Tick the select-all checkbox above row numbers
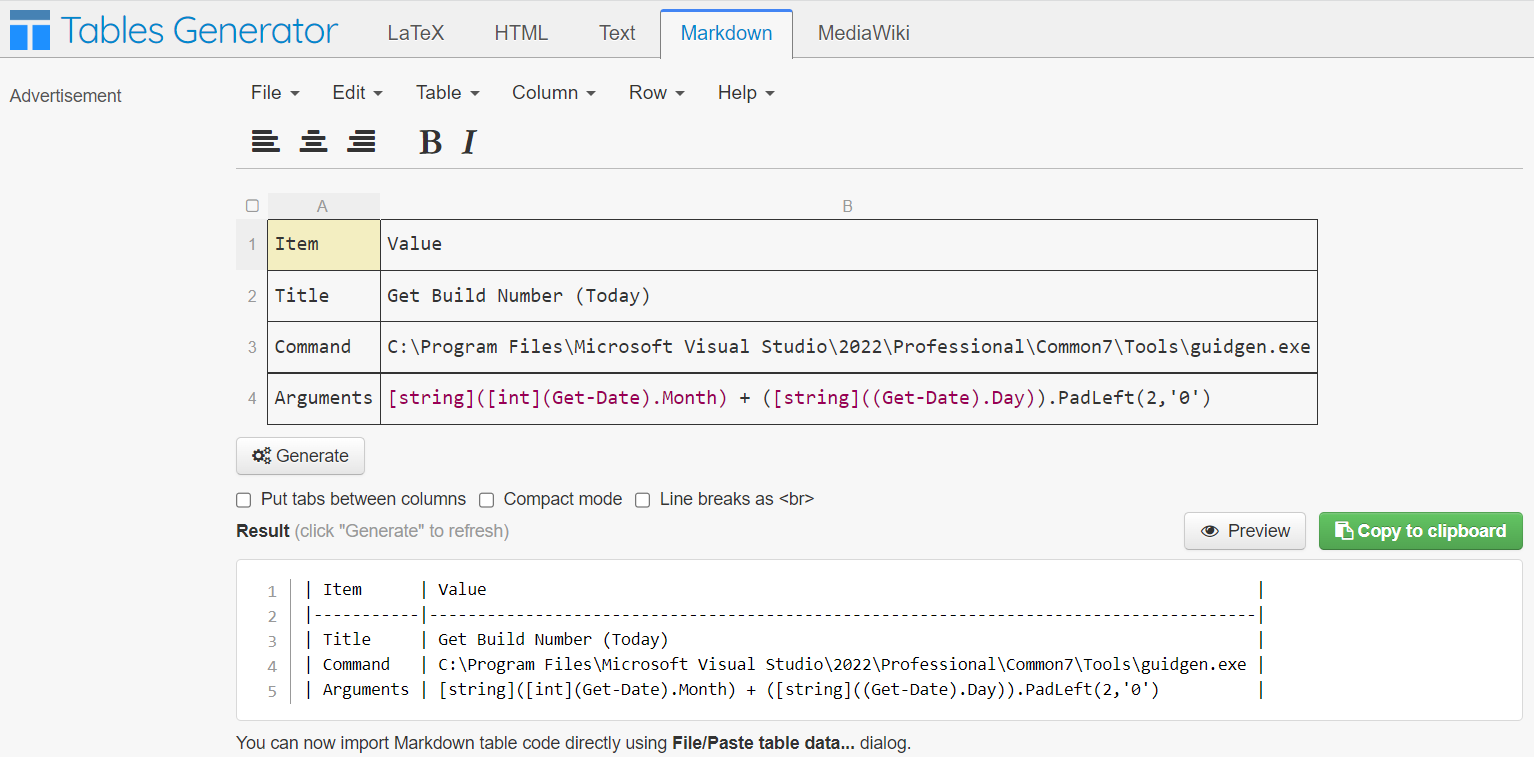The height and width of the screenshot is (757, 1534). click(252, 206)
